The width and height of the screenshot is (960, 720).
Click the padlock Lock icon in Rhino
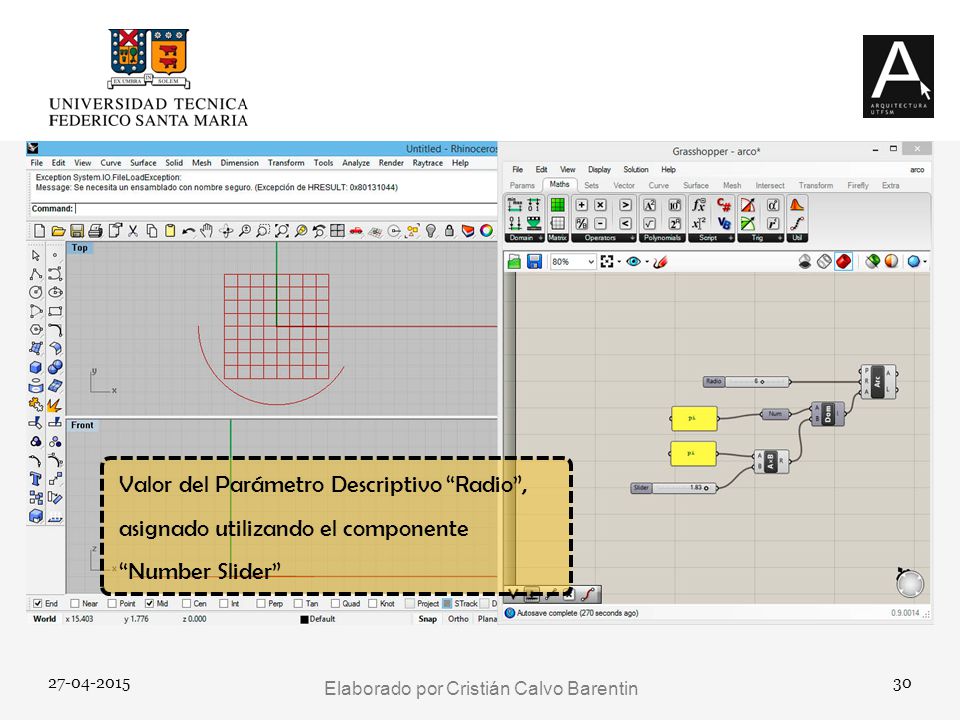point(449,231)
